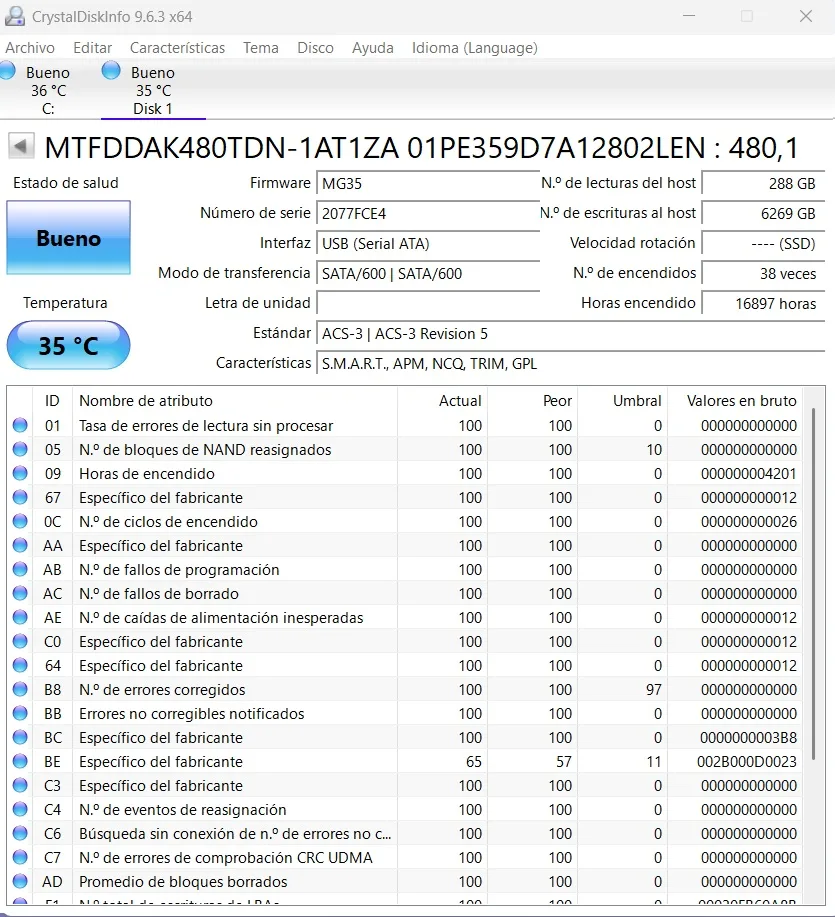
Task: Click the blue status dot for attribute 01
Action: pos(20,425)
